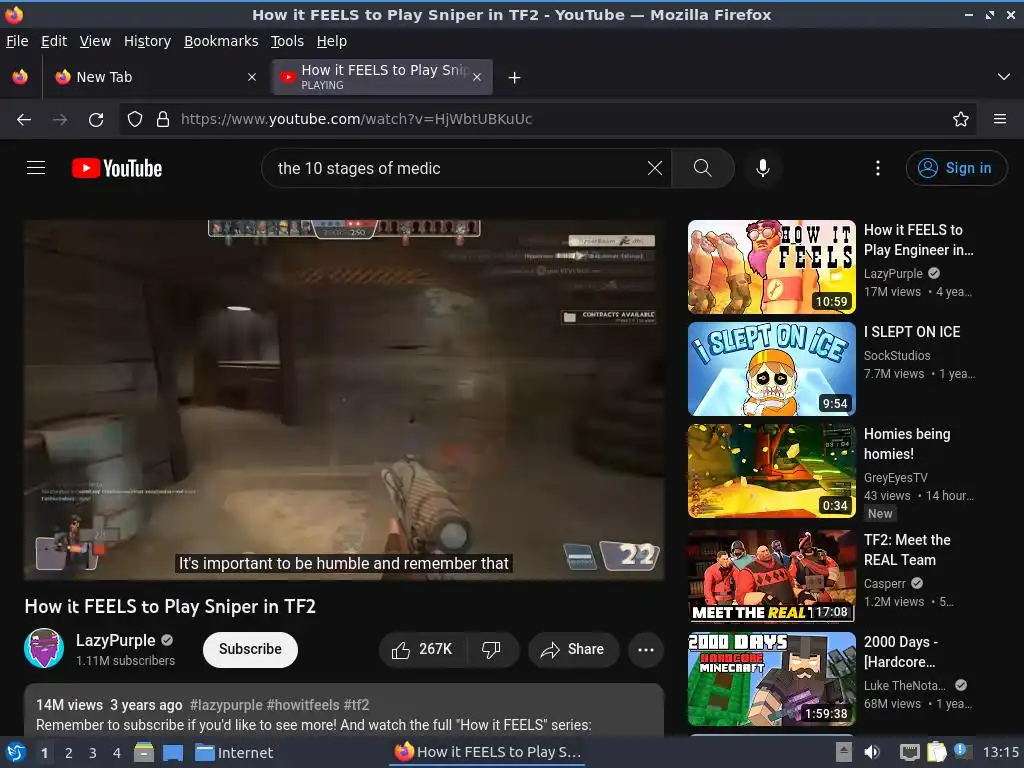Open LazyPurple channel avatar

(44, 648)
